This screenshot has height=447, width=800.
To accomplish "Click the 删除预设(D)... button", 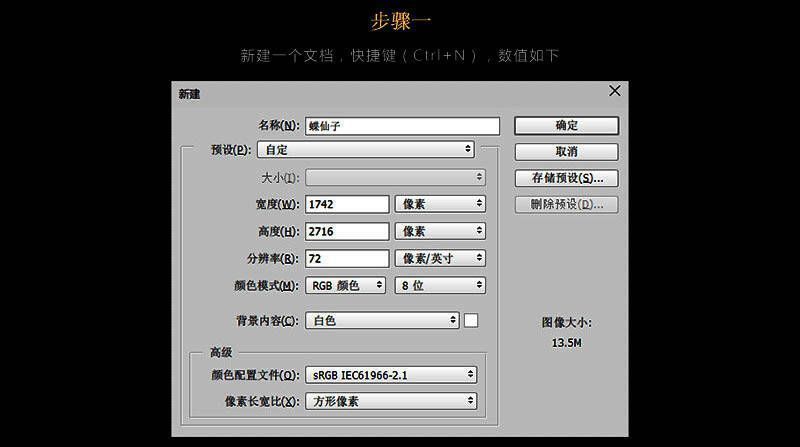I will click(566, 204).
